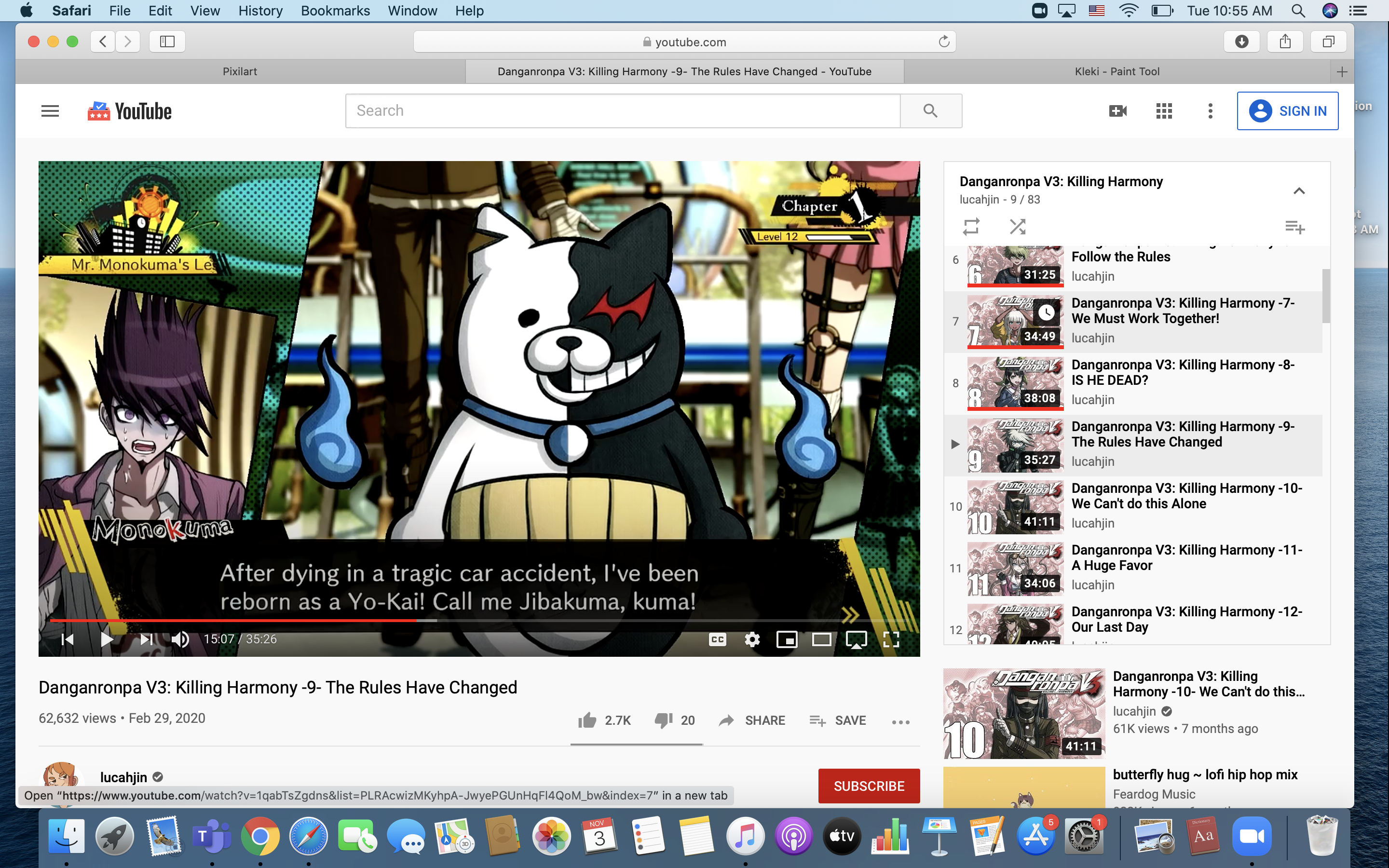Switch to the Pixilart tab
Screen dimensions: 1389x868
pos(240,72)
